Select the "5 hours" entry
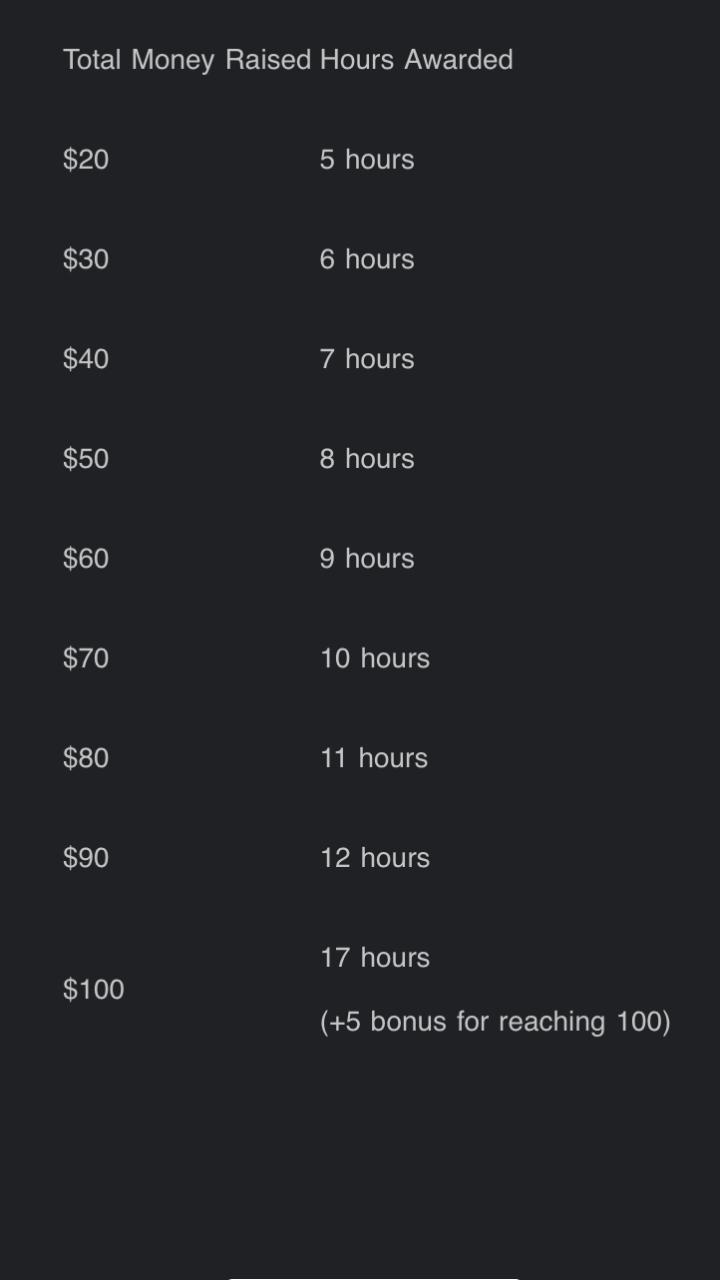The width and height of the screenshot is (720, 1280). (367, 160)
